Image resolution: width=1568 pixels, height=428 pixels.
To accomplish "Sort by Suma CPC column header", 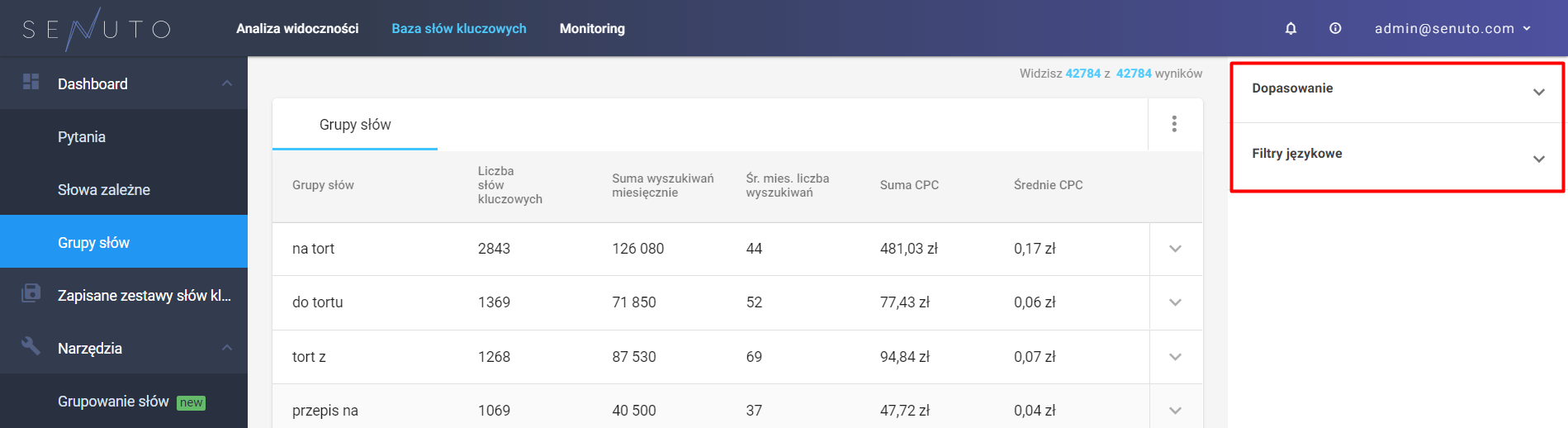I will [x=909, y=185].
